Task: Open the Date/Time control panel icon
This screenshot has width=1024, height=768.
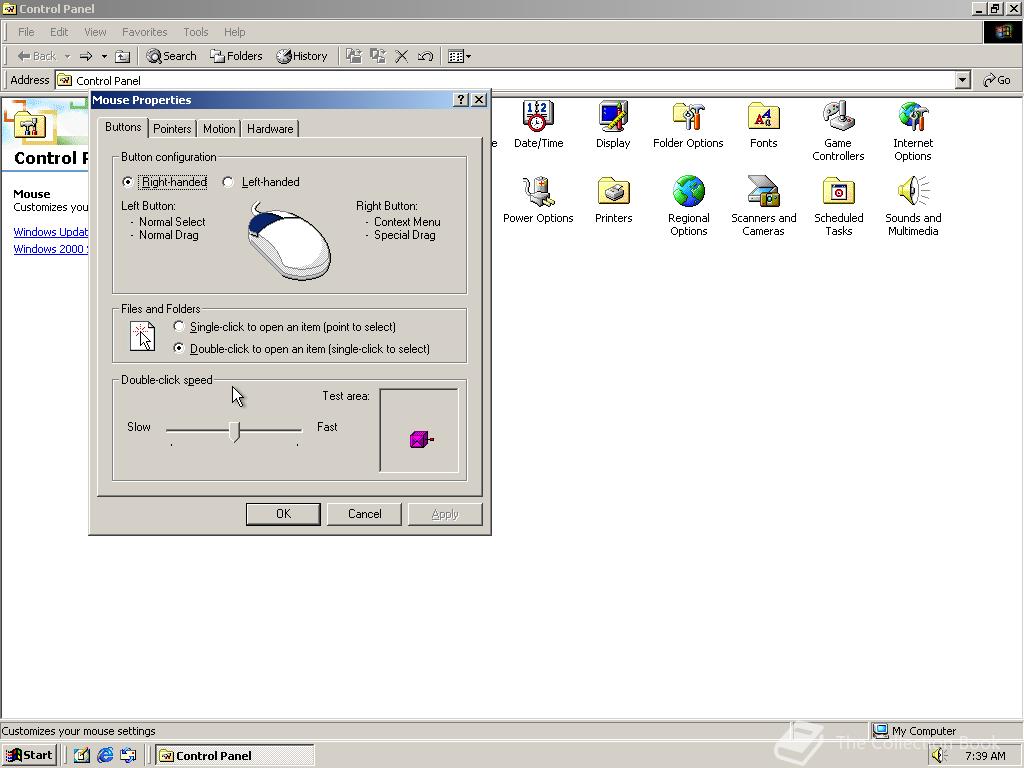Action: click(538, 125)
